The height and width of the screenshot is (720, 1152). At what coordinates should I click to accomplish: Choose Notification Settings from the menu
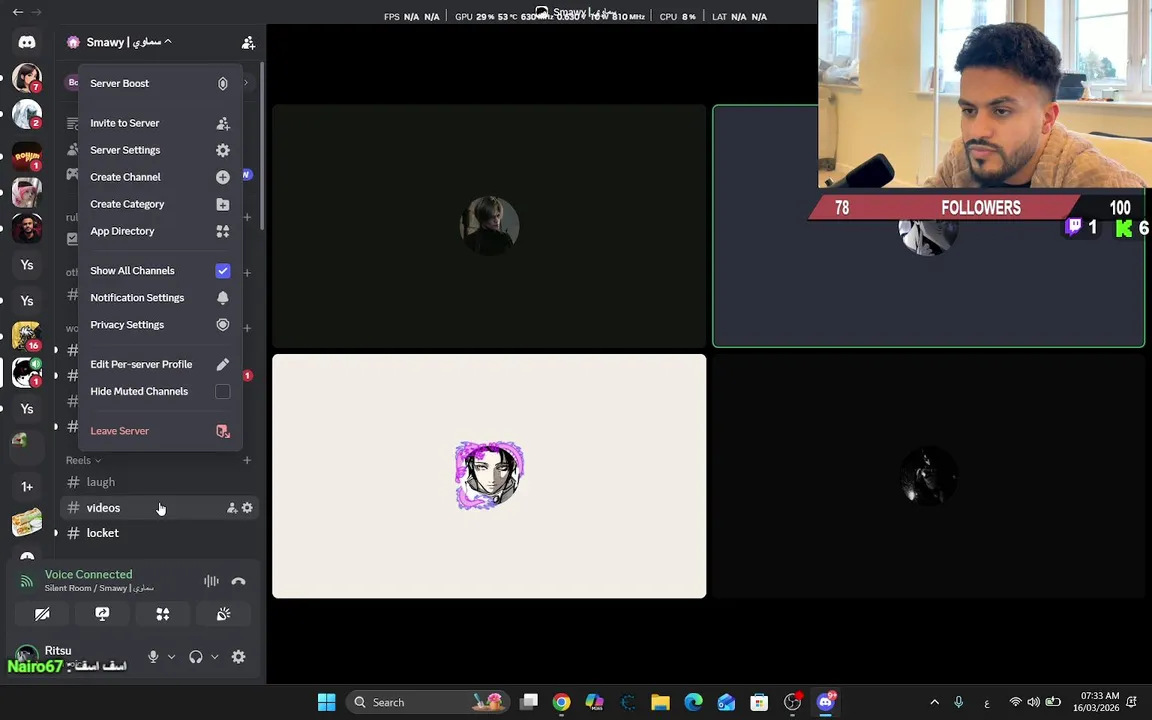[x=160, y=298]
